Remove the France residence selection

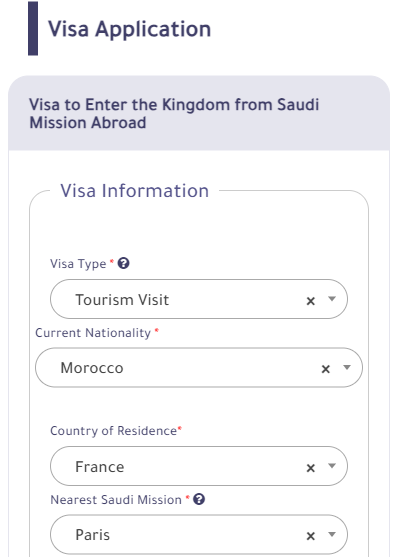point(311,468)
